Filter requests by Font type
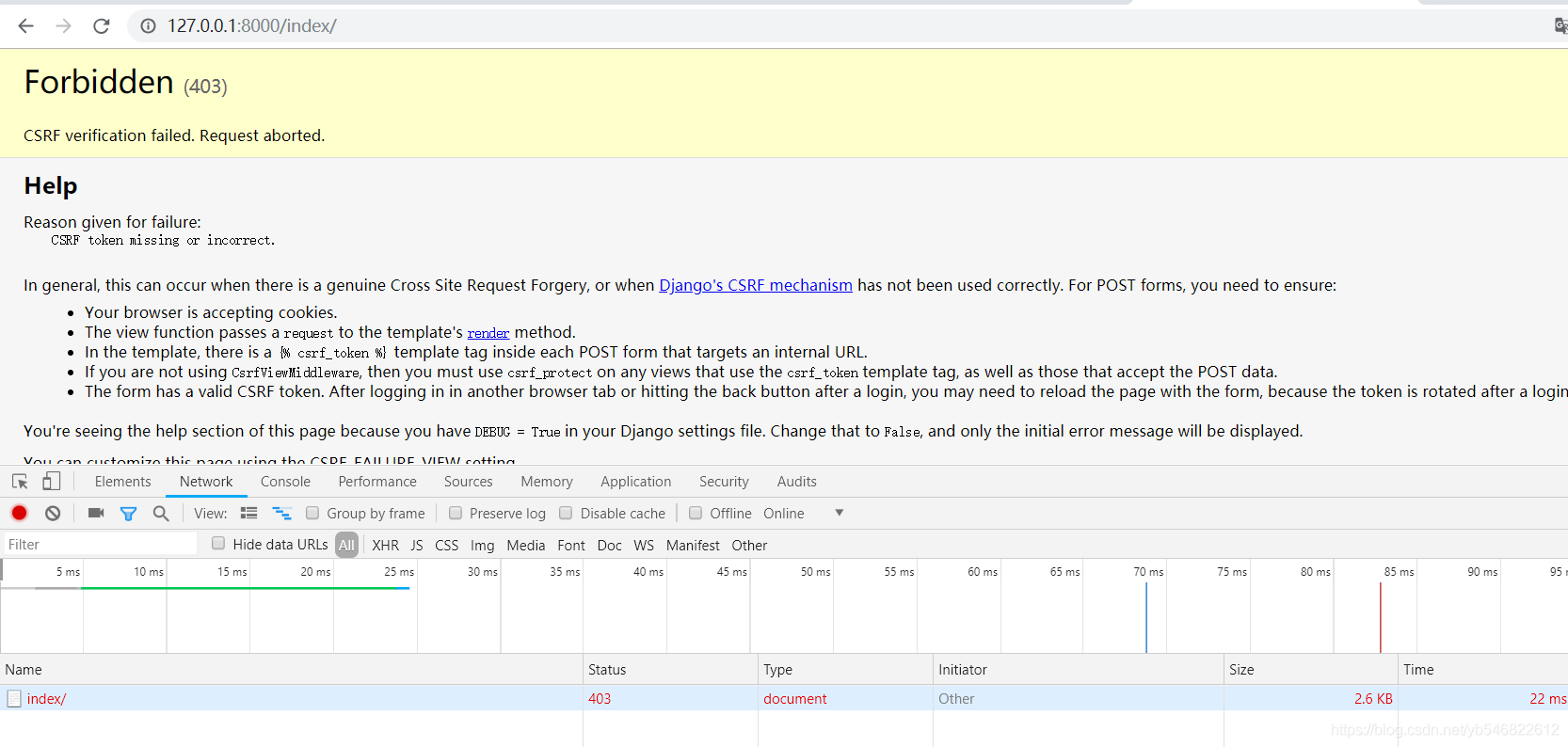1568x747 pixels. [571, 546]
